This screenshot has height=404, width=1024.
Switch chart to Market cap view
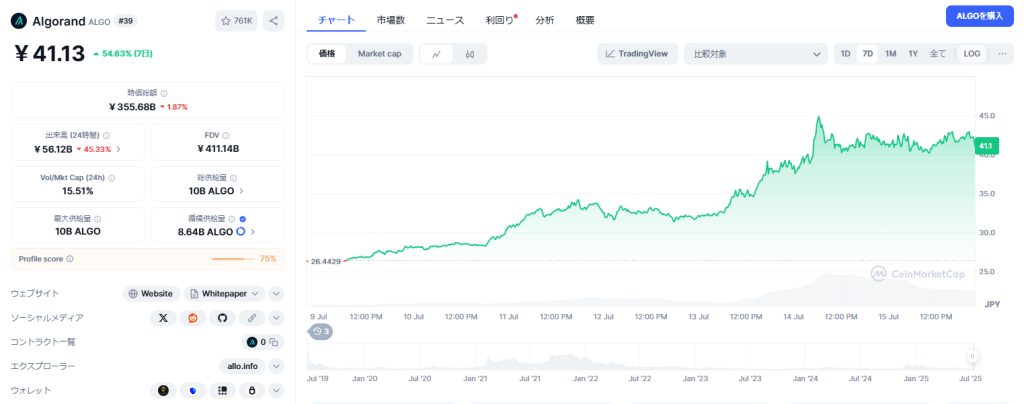pyautogui.click(x=379, y=54)
